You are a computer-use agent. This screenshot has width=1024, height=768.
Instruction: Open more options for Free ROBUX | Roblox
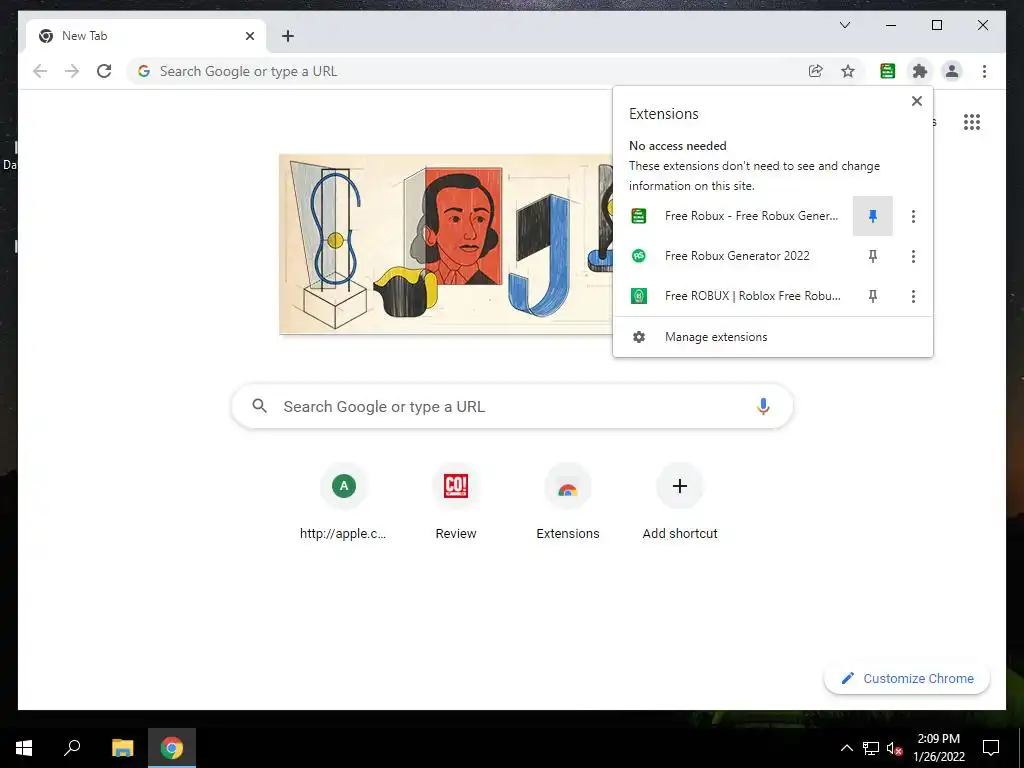913,296
